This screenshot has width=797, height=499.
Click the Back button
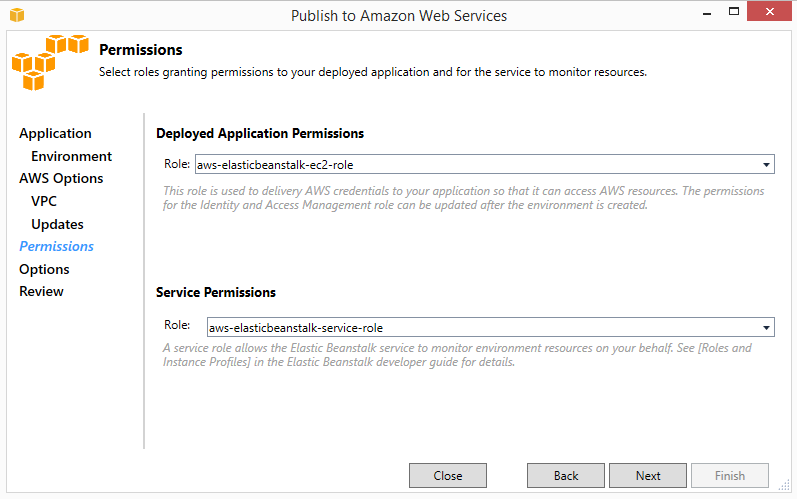coord(566,476)
